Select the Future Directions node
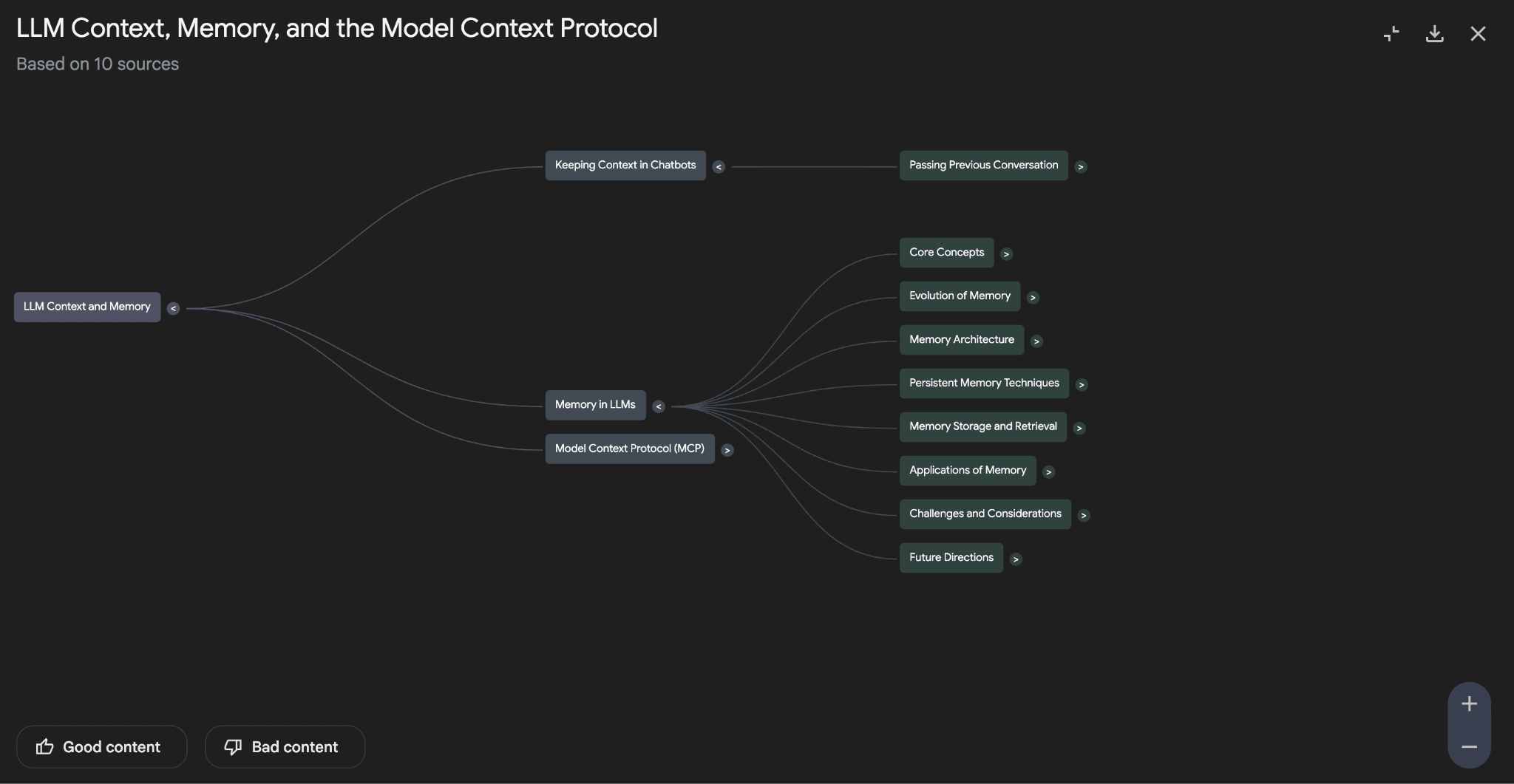Screen dimensions: 1514x784 click(951, 558)
